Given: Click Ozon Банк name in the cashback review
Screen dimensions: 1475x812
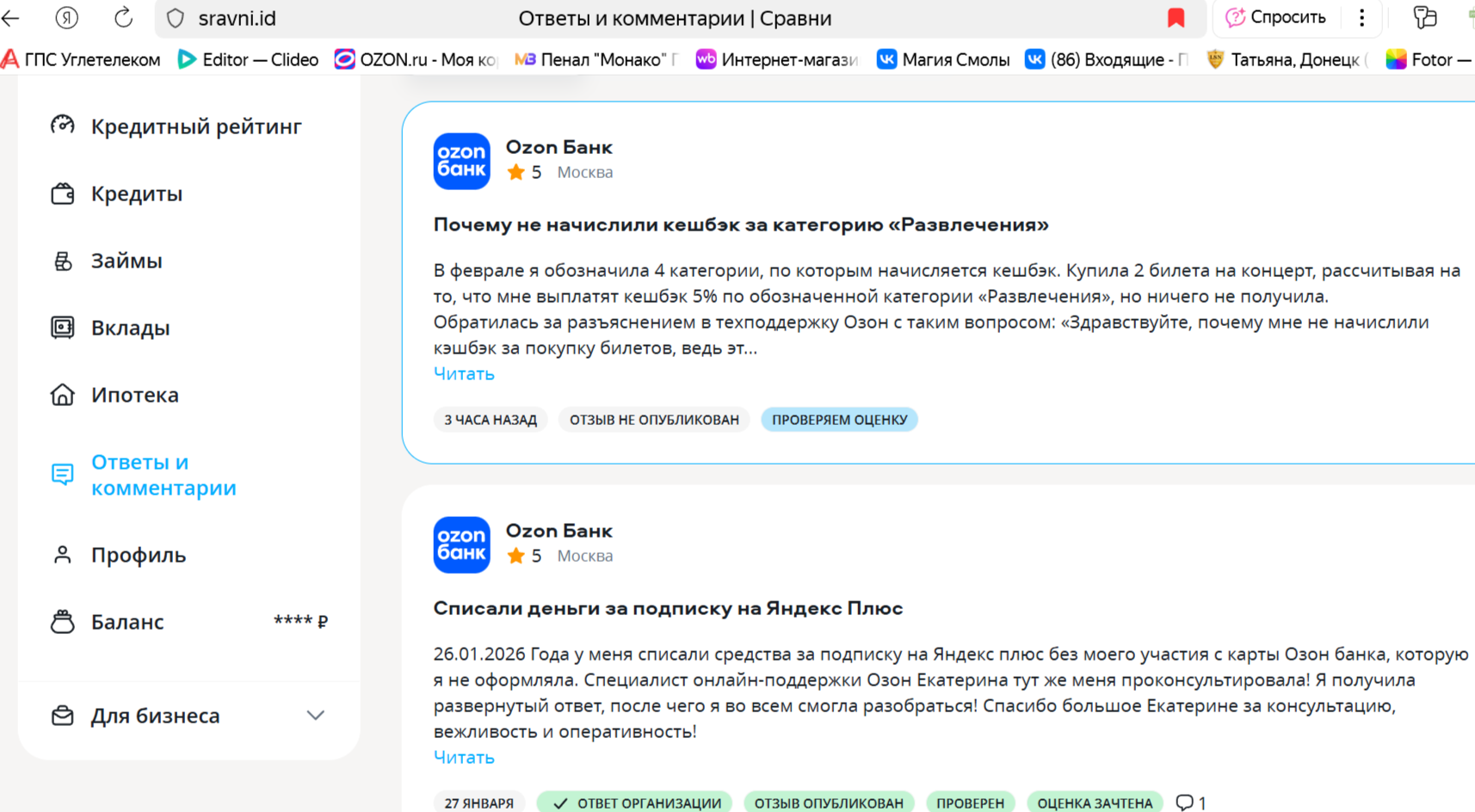Looking at the screenshot, I should coord(559,147).
